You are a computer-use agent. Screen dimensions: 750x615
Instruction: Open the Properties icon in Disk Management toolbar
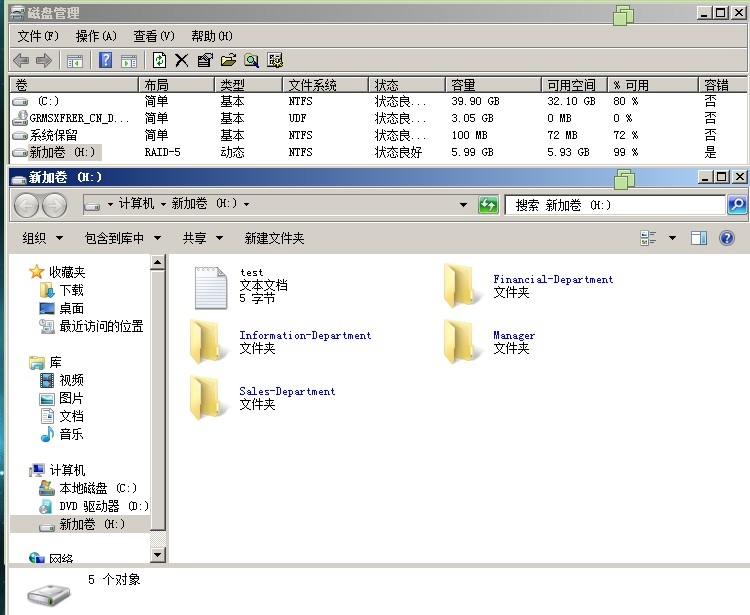tap(205, 60)
